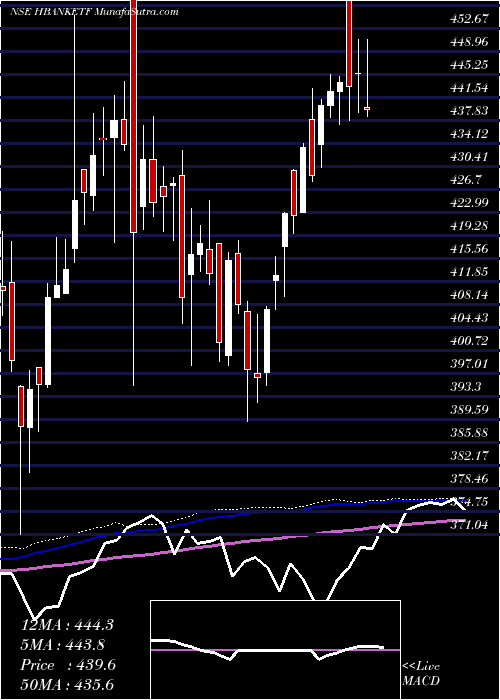Click the 408.14 price axis label
This screenshot has height=700, width=500.
[x=468, y=295]
